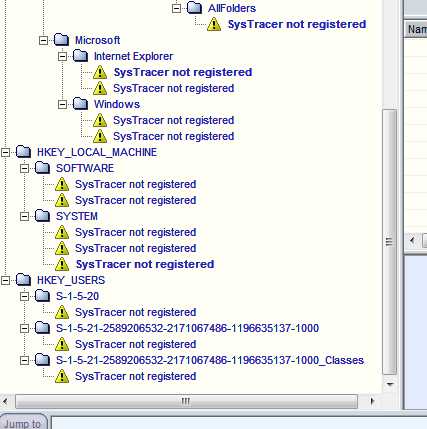
Task: Collapse the Microsoft node
Action: tap(43, 40)
